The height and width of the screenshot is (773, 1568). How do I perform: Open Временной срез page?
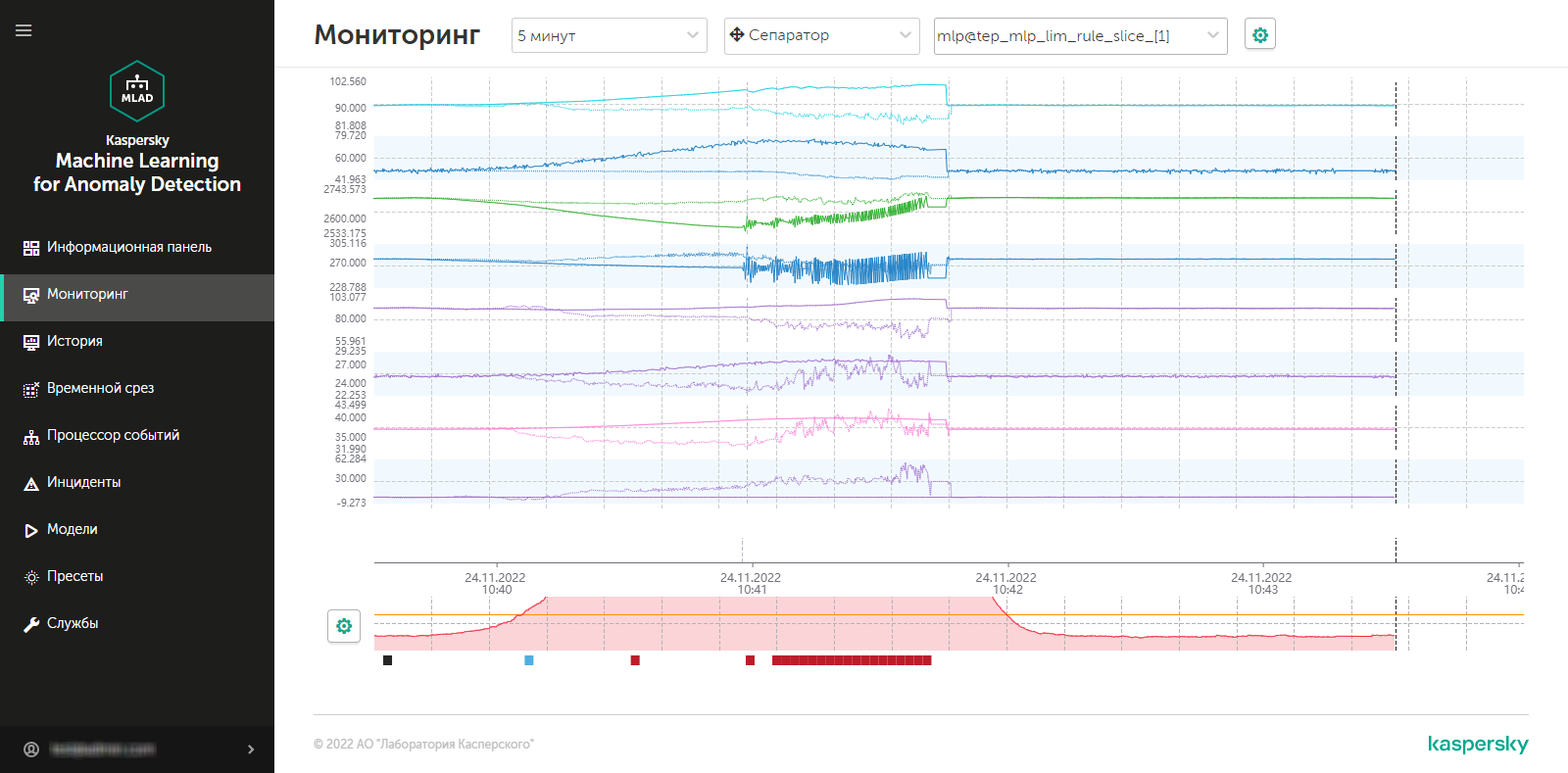[x=100, y=388]
